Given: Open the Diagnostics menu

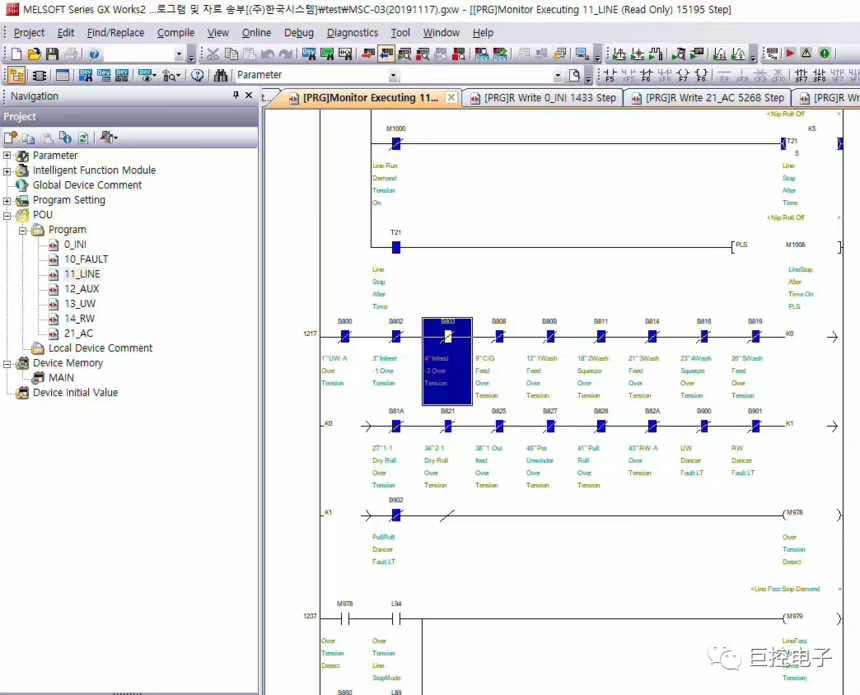Looking at the screenshot, I should [352, 32].
